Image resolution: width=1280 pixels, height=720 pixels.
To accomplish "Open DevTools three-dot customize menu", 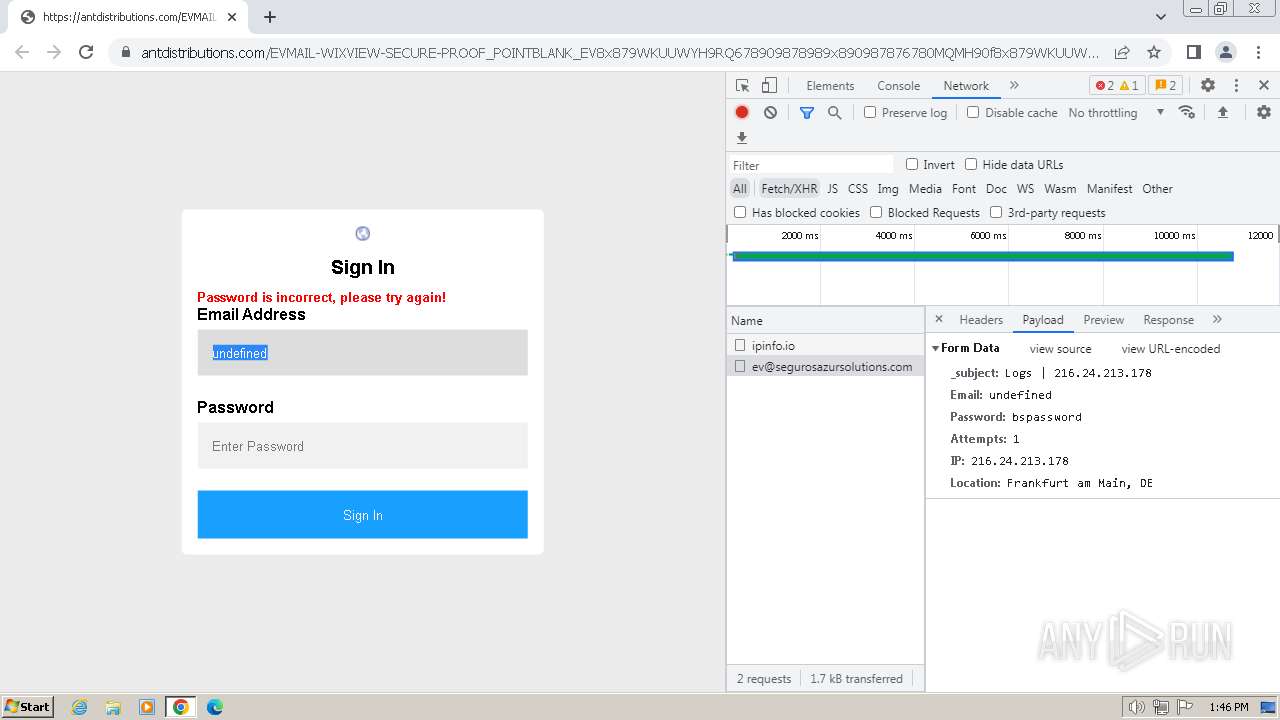I will click(x=1236, y=85).
